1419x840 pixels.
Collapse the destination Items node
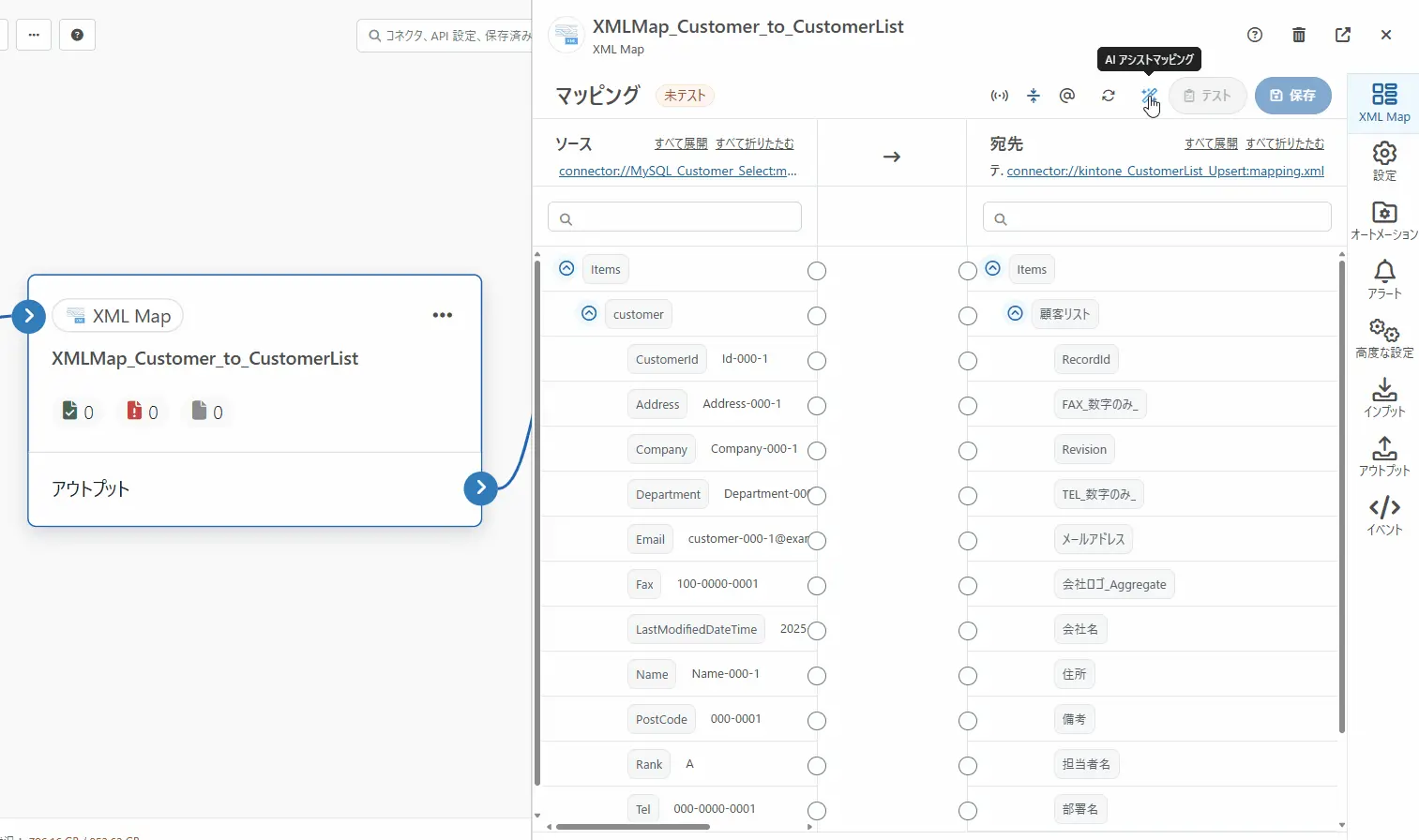point(993,268)
